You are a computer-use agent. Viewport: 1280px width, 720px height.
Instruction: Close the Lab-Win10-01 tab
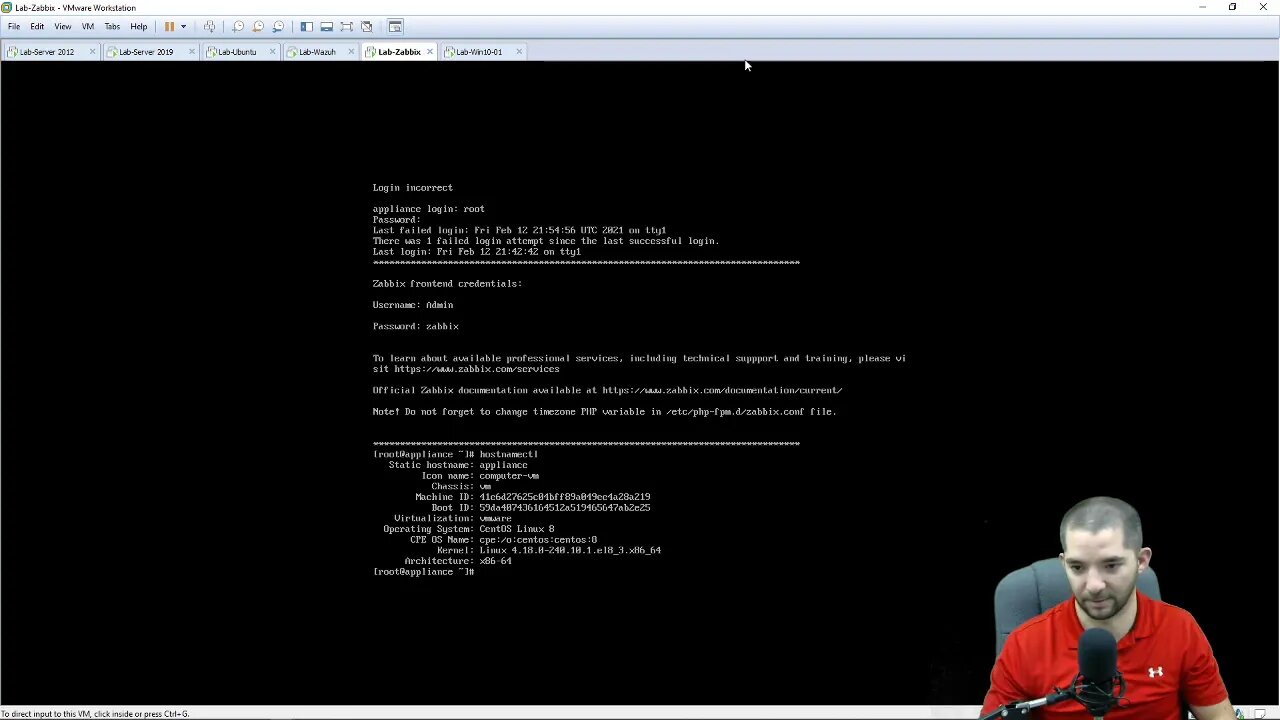(x=519, y=52)
